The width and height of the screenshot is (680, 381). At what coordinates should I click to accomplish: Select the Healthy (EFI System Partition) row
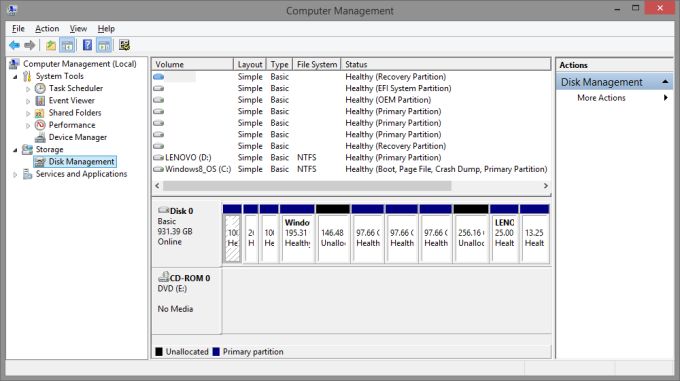point(351,88)
